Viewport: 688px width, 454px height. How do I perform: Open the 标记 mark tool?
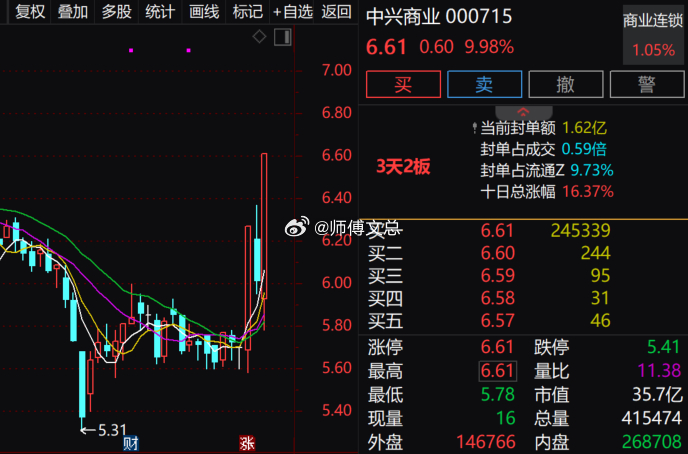click(x=247, y=12)
